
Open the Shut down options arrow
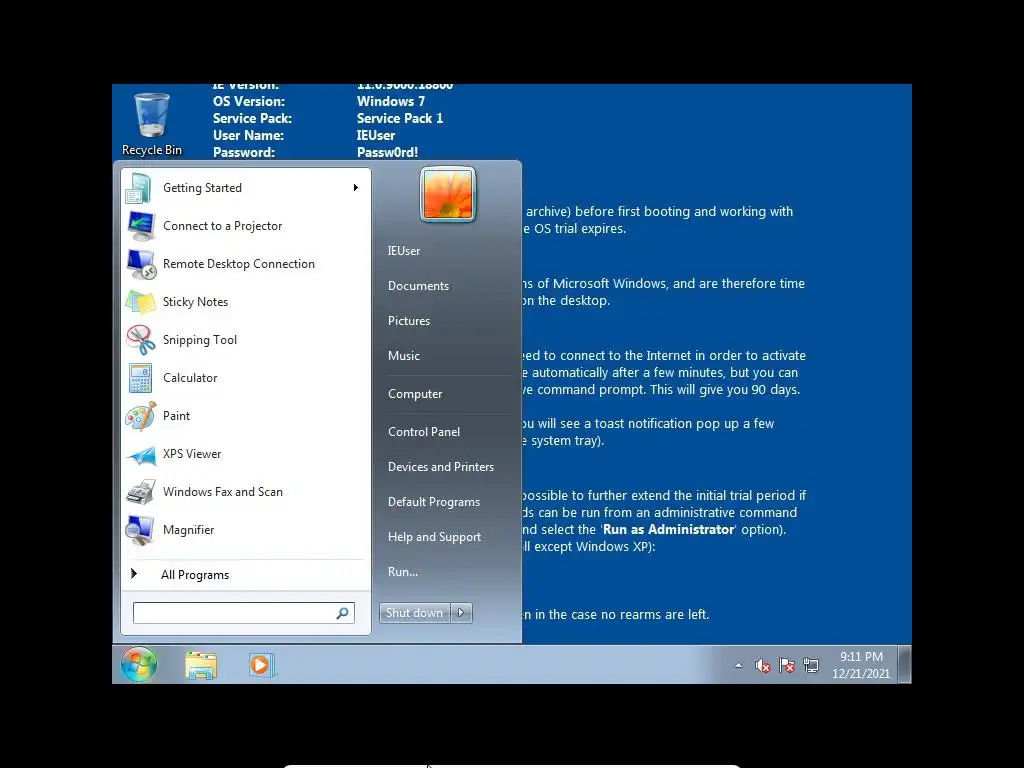[461, 613]
